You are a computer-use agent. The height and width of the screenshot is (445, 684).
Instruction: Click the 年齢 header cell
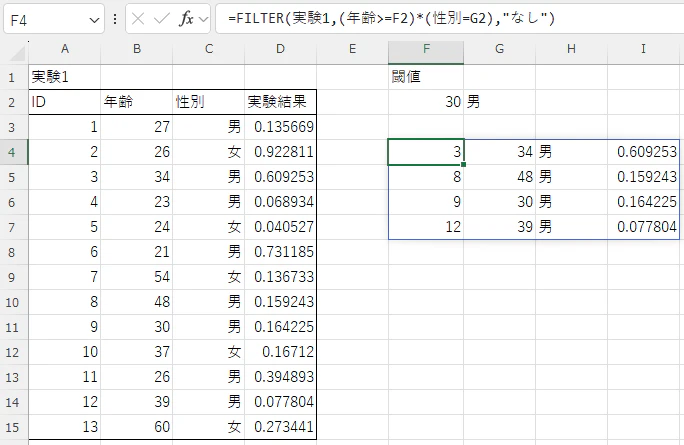[137, 102]
